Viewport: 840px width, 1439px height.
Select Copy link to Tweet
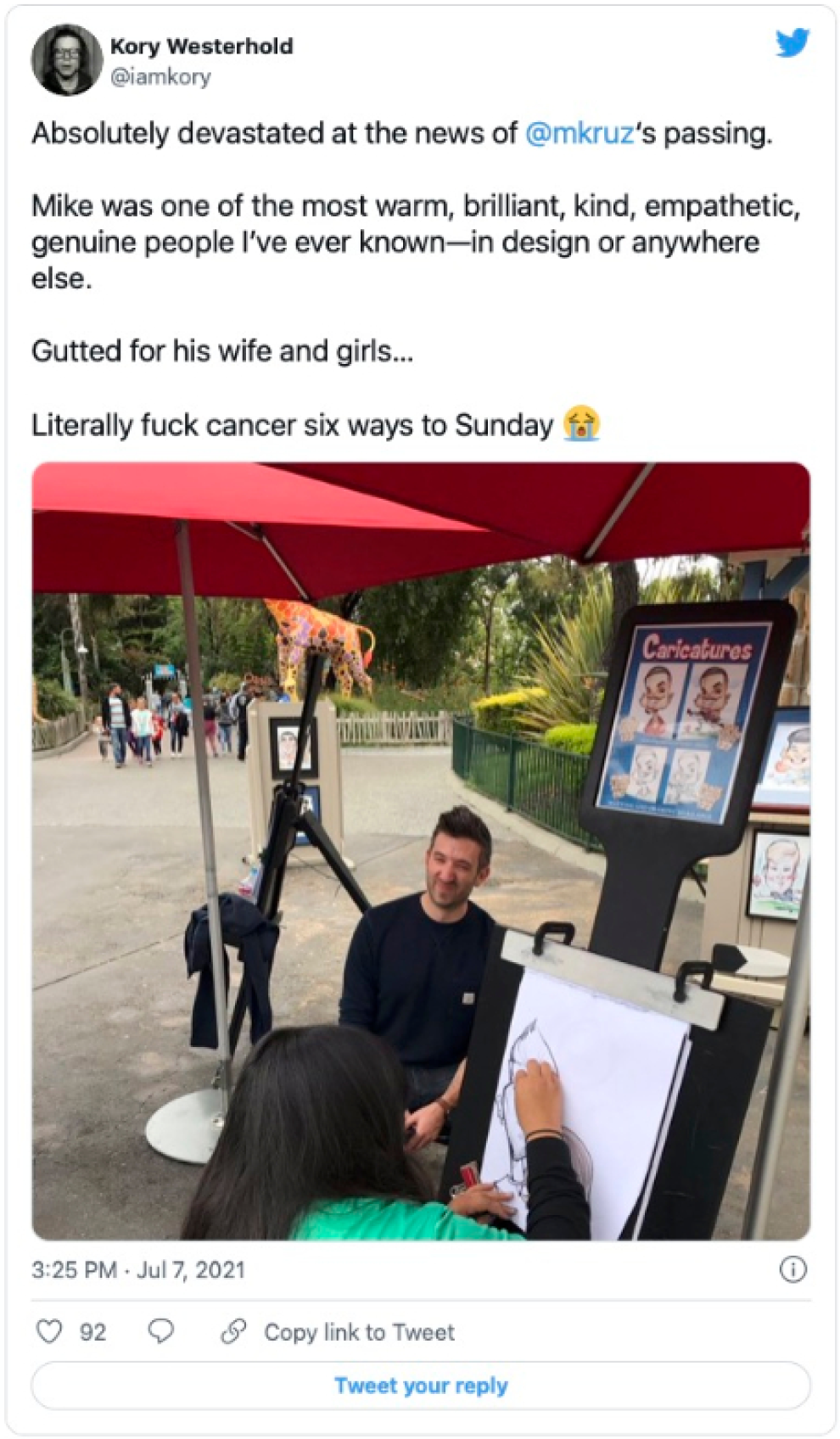tap(359, 1332)
